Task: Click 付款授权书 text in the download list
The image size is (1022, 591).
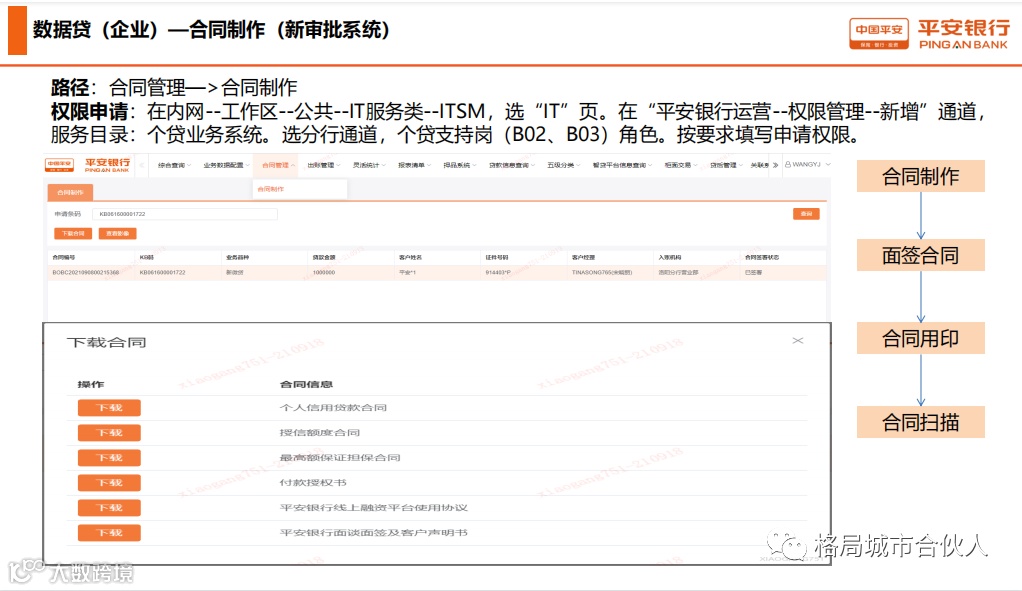Action: pos(313,483)
